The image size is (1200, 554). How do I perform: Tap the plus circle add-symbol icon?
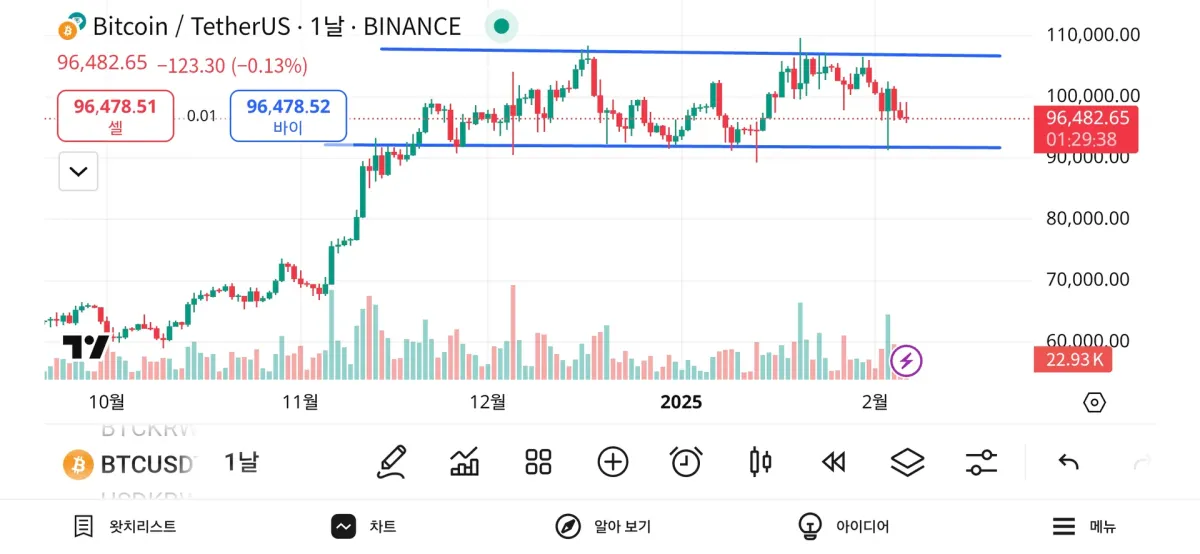(612, 462)
